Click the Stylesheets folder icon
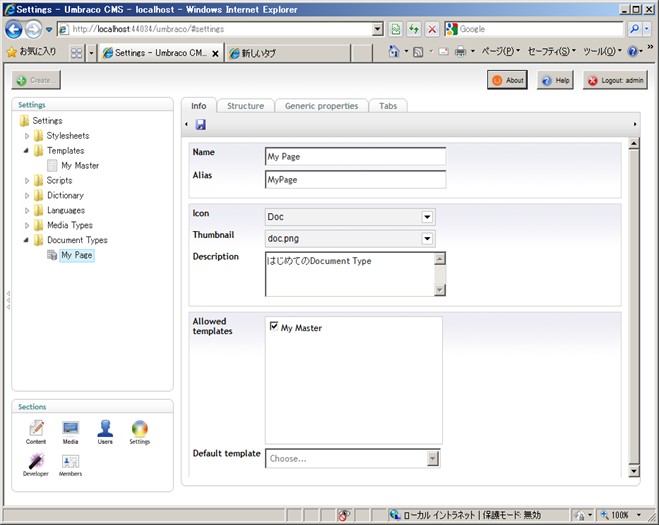 [38, 135]
